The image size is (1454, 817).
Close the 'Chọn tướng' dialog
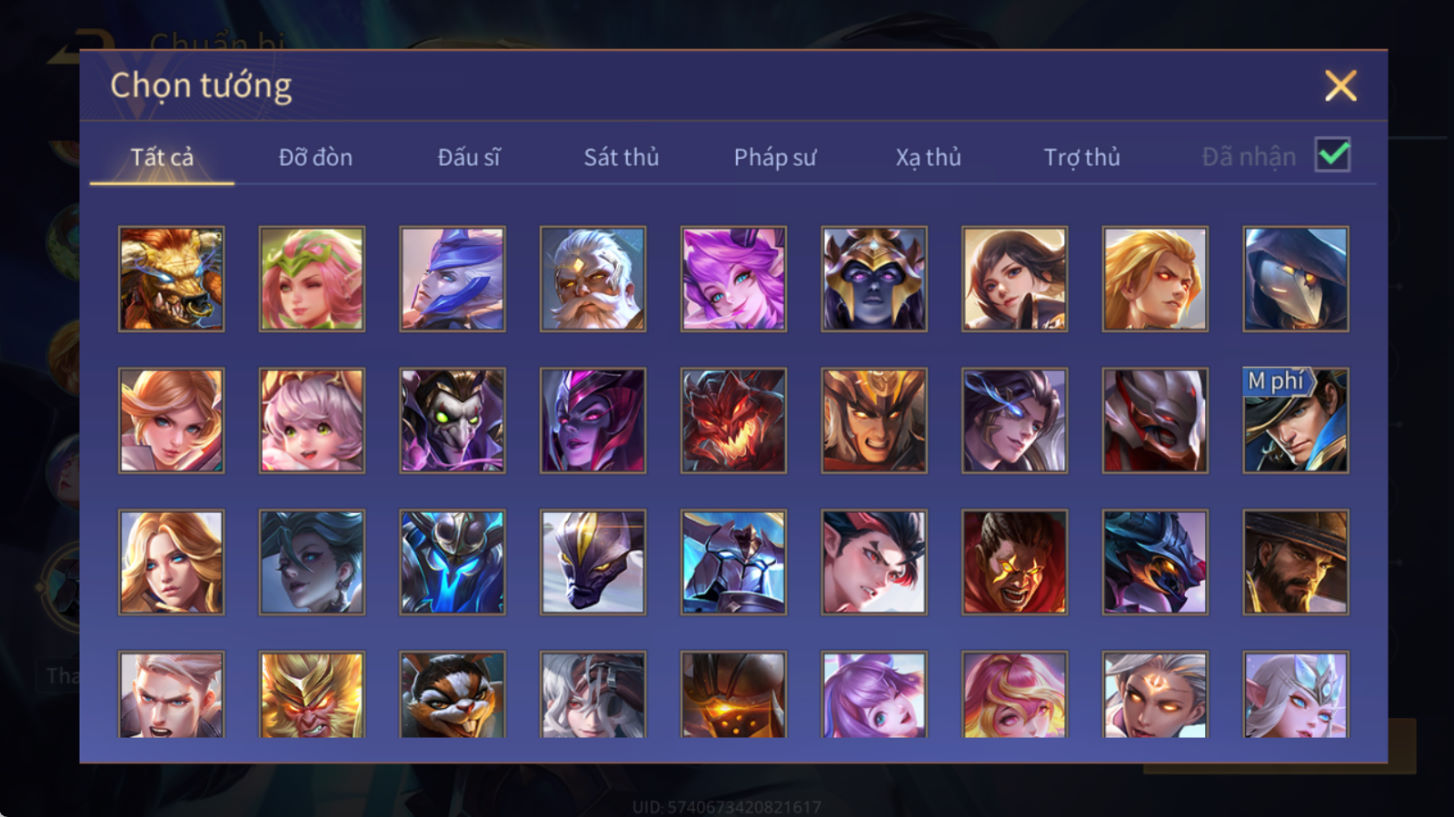[x=1340, y=86]
